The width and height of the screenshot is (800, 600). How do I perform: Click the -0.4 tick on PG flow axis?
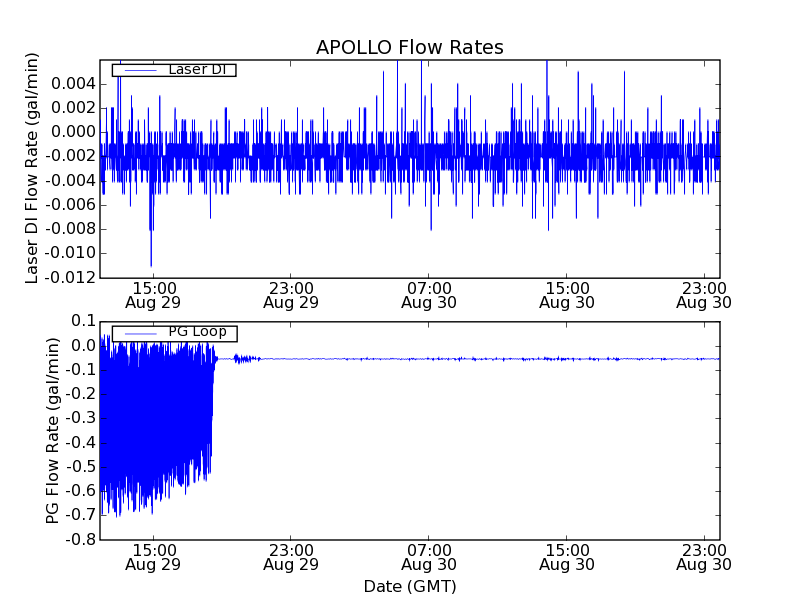(81, 442)
